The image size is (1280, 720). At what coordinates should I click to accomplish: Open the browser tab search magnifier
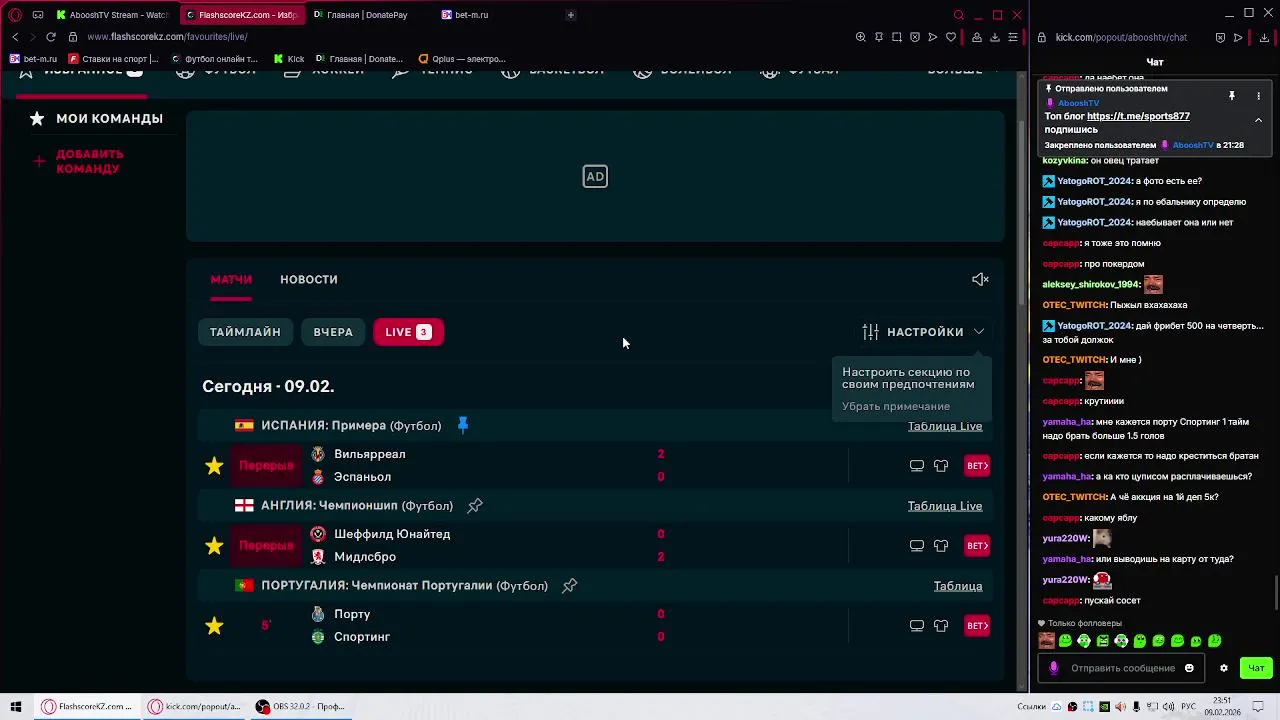tap(959, 15)
